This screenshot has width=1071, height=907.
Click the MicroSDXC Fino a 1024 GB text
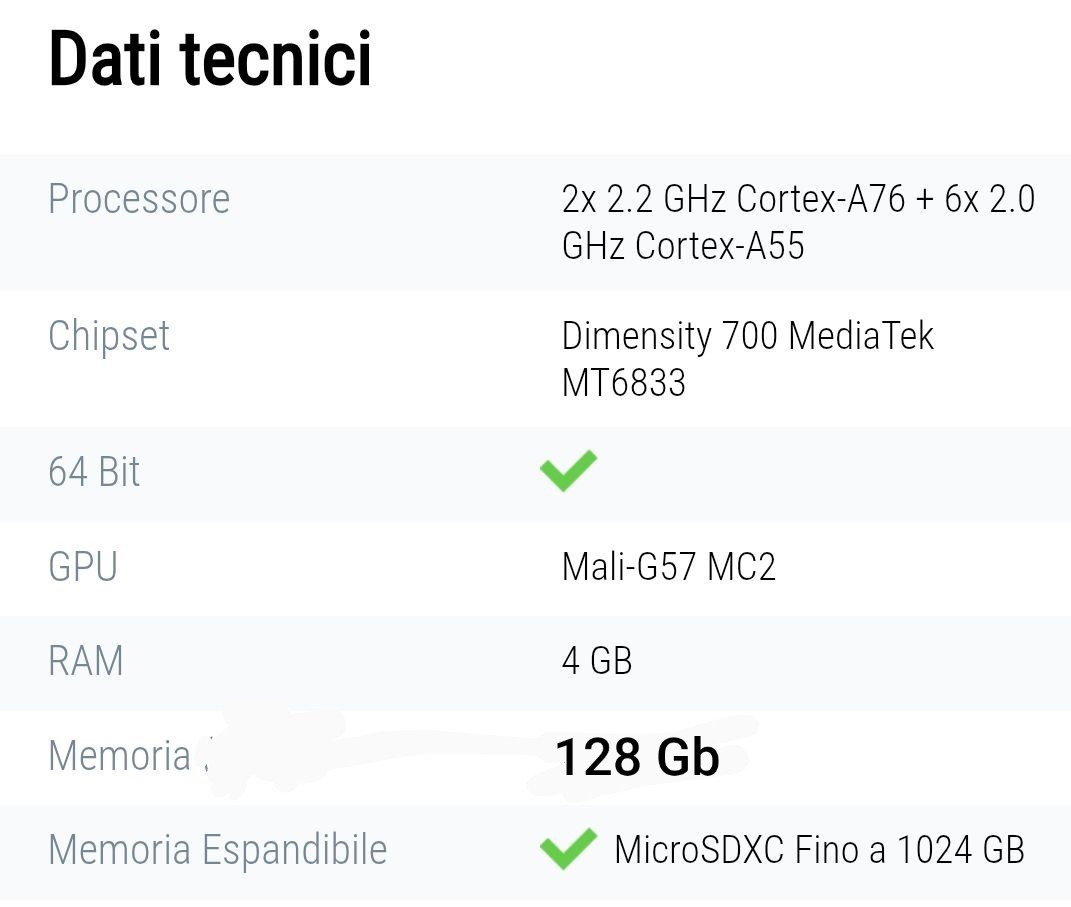coord(820,850)
